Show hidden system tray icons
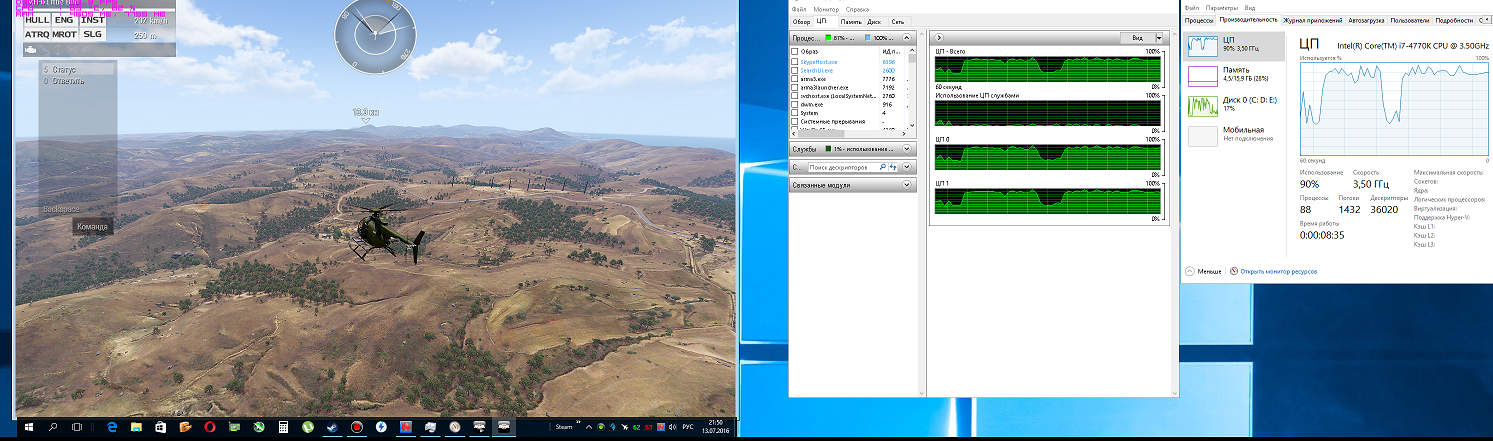Viewport: 1493px width, 441px height. coord(589,427)
